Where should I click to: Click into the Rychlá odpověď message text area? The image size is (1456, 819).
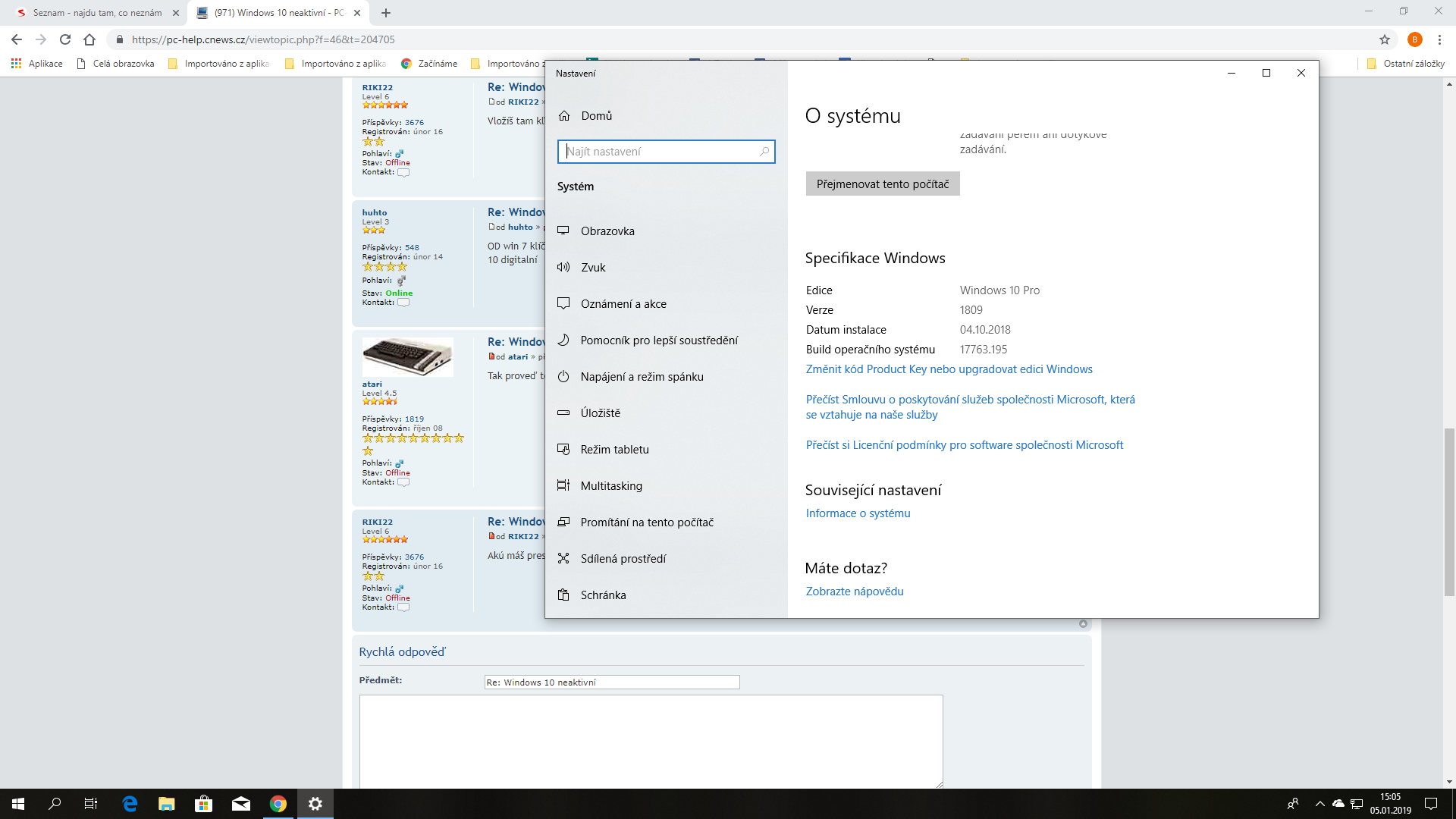[651, 741]
